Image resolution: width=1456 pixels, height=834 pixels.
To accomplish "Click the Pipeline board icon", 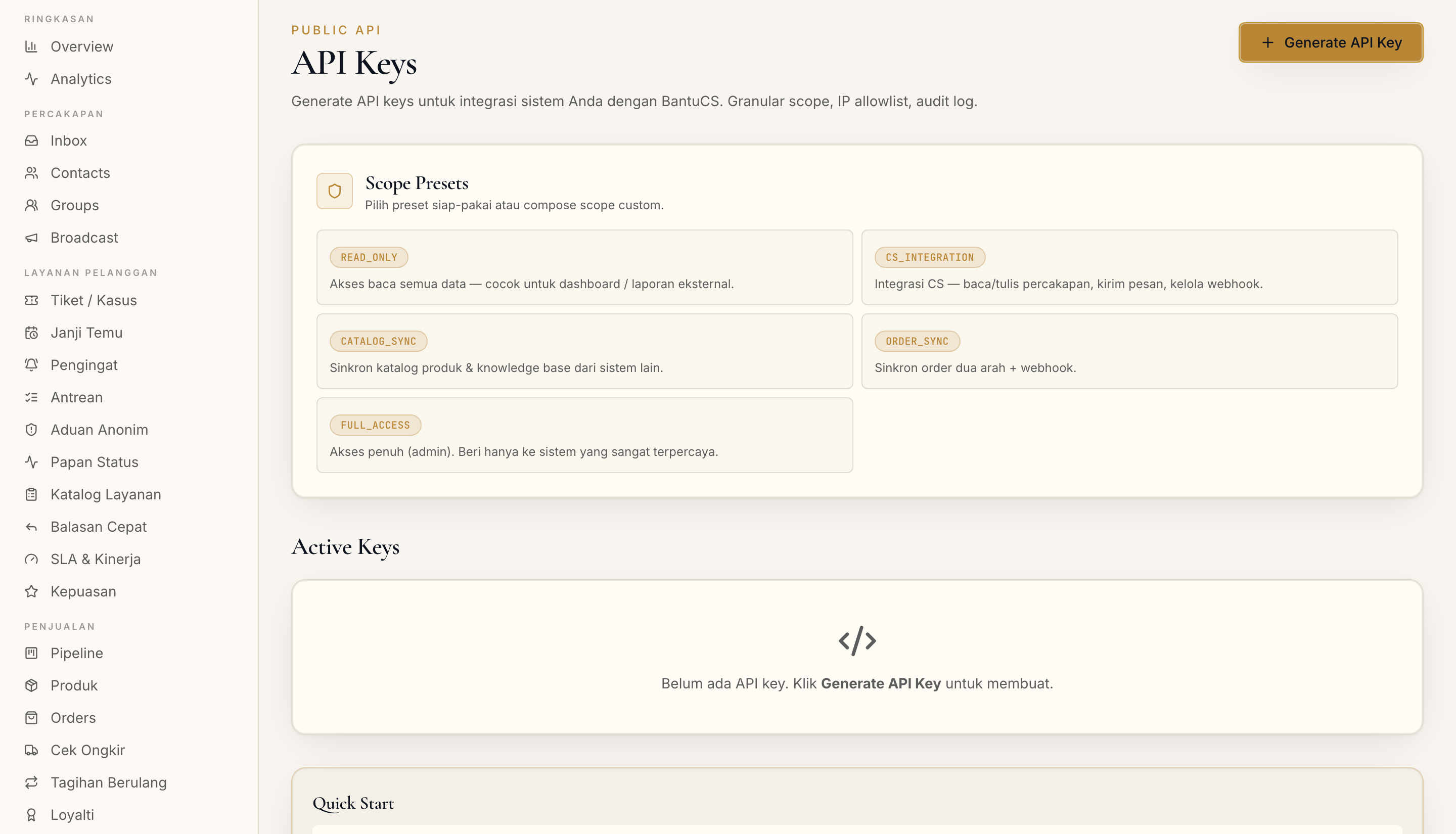I will (31, 653).
